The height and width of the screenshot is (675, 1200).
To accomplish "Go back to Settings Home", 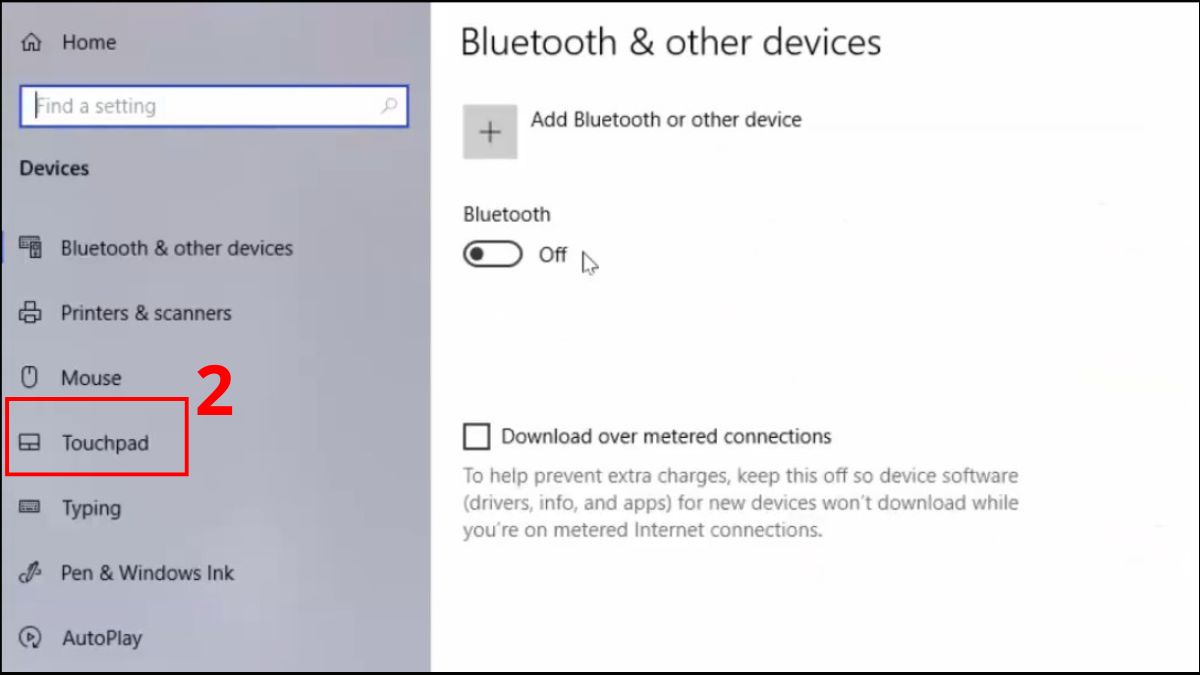I will pyautogui.click(x=88, y=42).
